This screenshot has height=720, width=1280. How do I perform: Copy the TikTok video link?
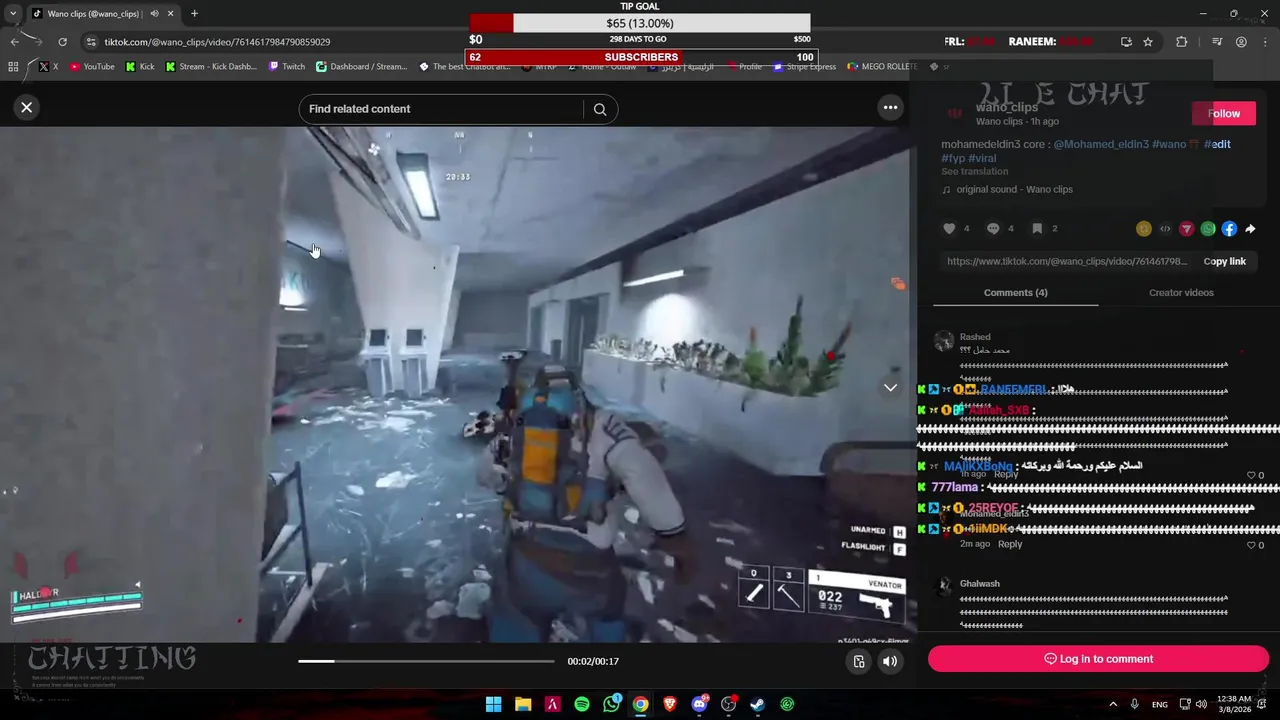point(1224,261)
